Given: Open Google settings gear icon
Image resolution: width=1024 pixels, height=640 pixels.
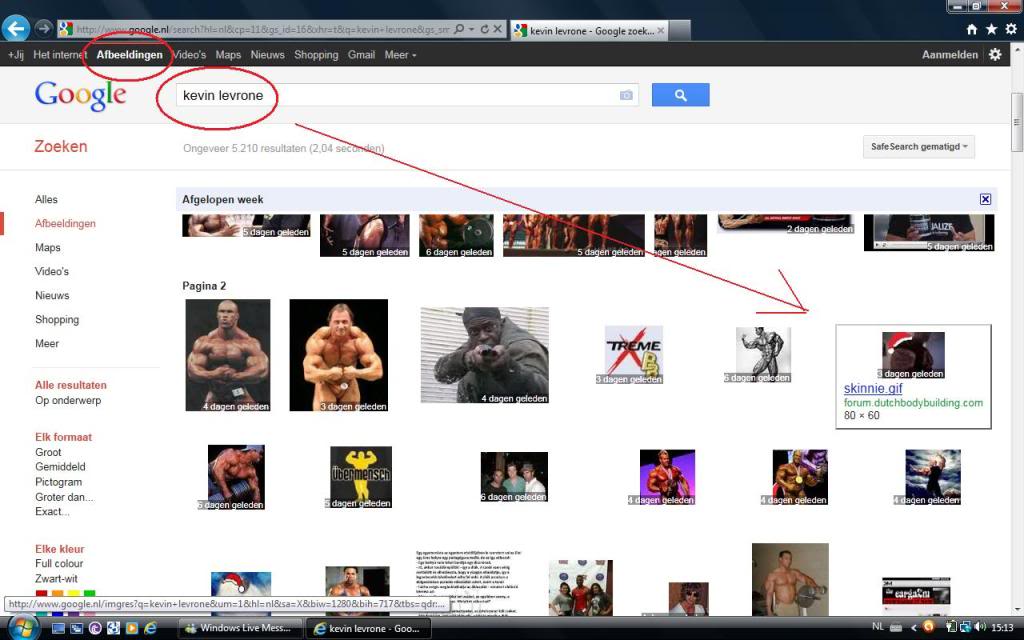Looking at the screenshot, I should pyautogui.click(x=995, y=55).
